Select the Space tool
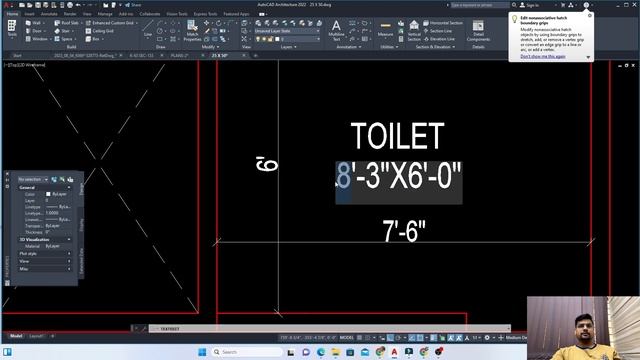Viewport: 640px width, 360px height. [x=64, y=39]
